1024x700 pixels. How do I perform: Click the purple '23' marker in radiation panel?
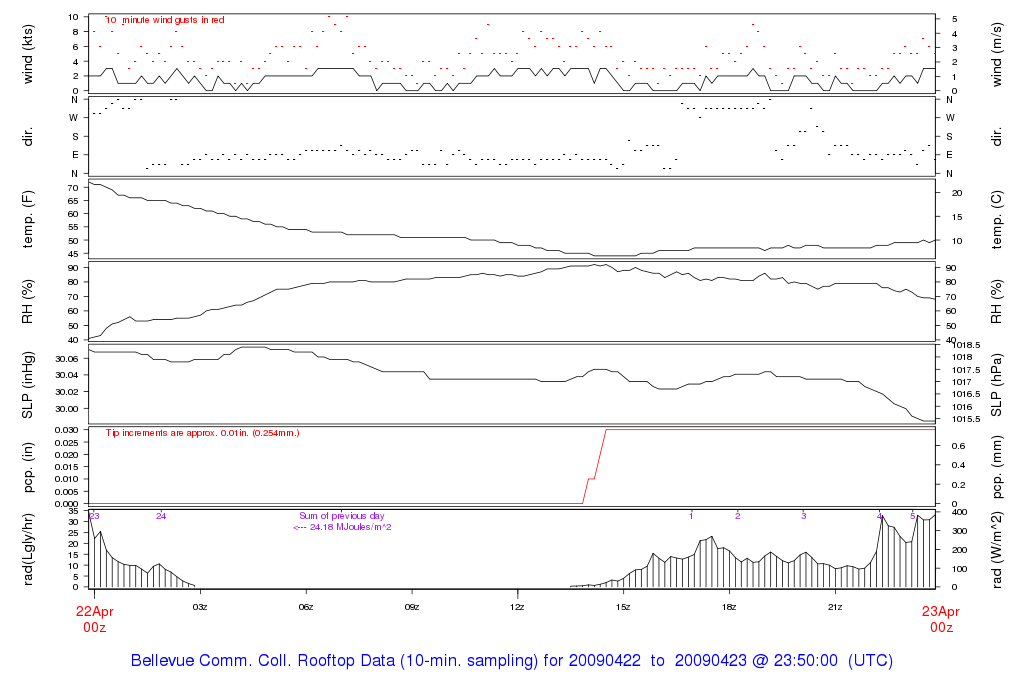pyautogui.click(x=95, y=516)
